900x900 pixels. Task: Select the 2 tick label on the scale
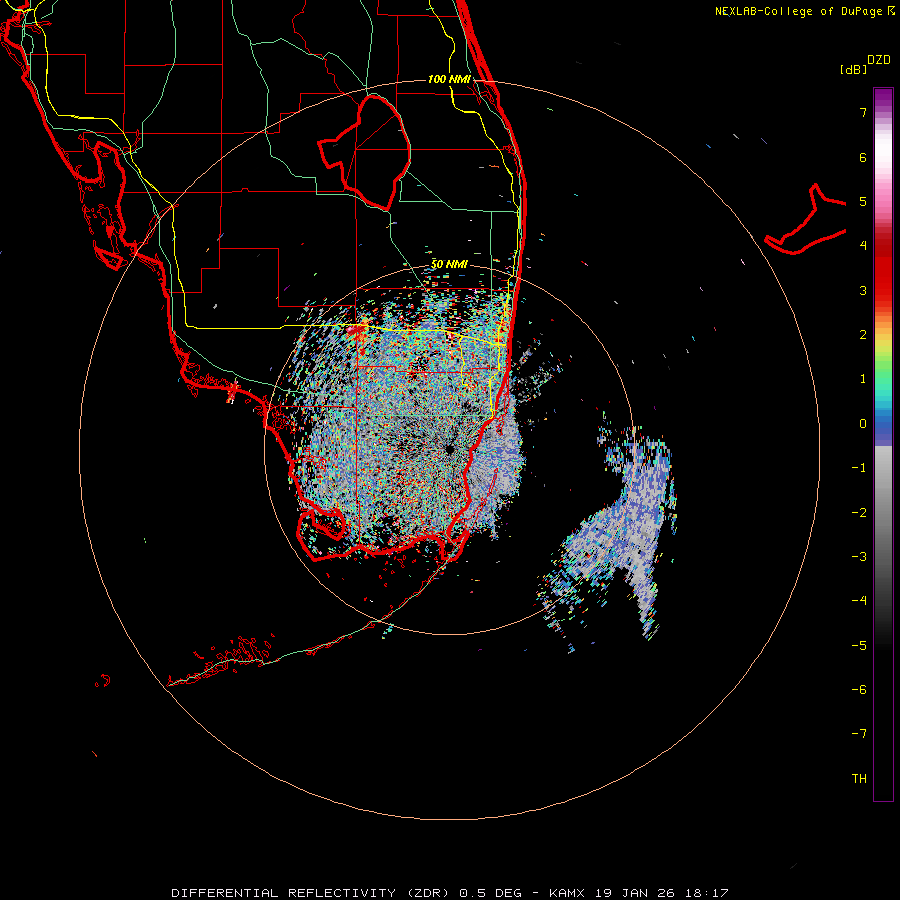pyautogui.click(x=863, y=335)
